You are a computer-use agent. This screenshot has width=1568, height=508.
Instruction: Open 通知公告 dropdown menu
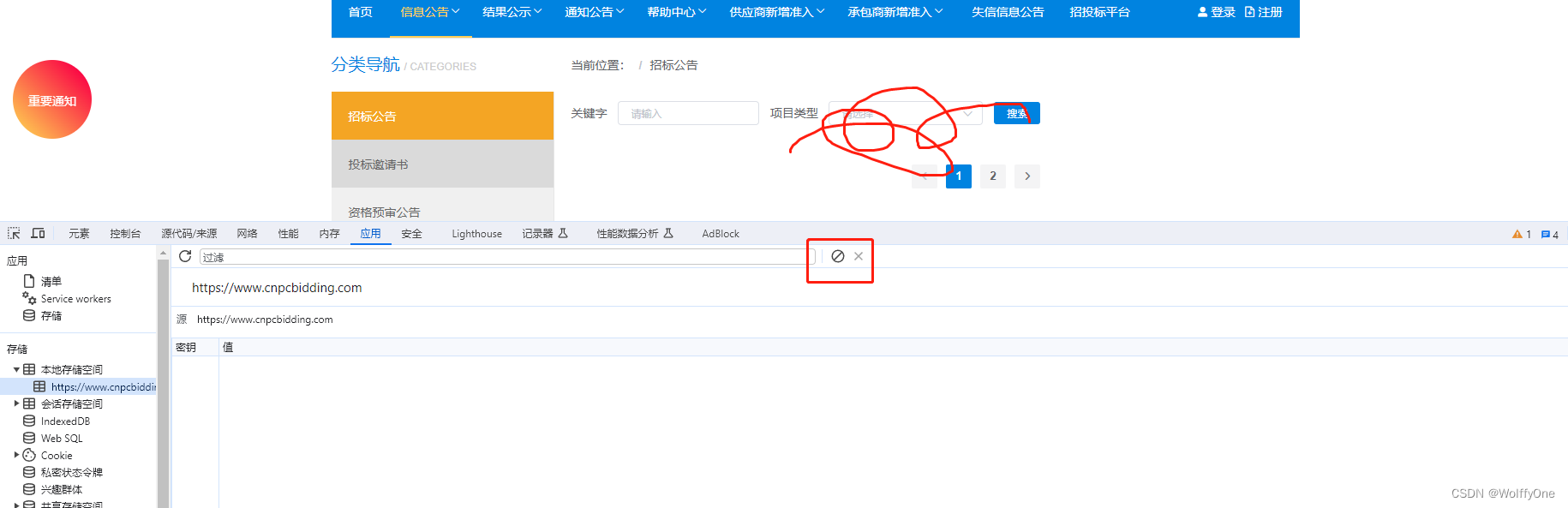(595, 12)
